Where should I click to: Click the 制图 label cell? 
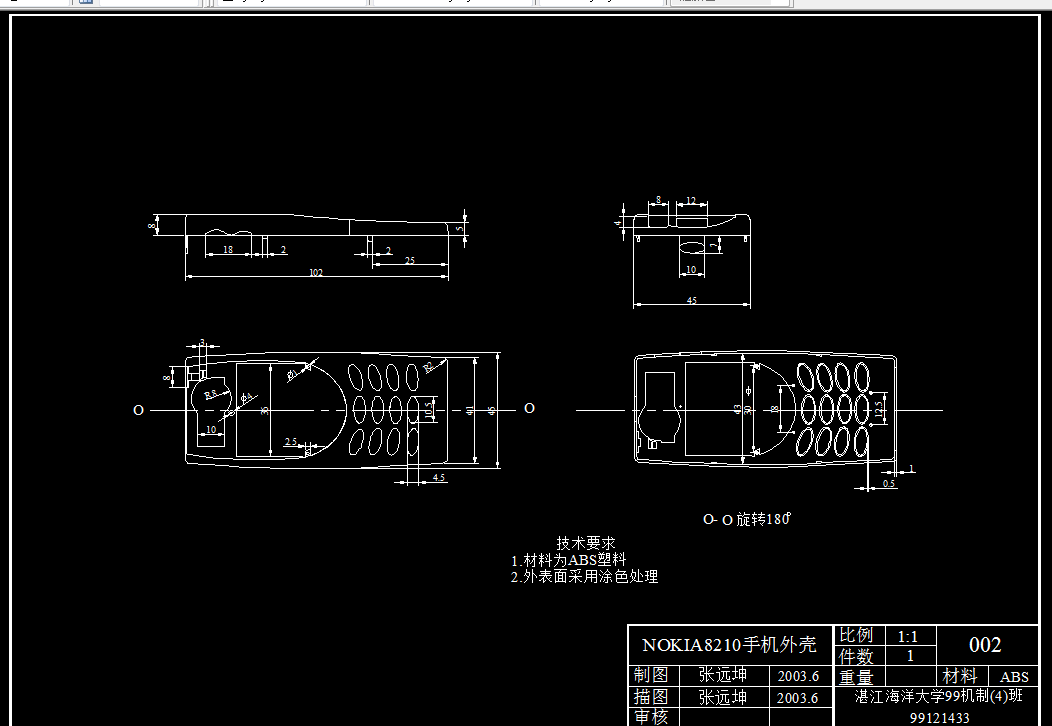pos(651,674)
